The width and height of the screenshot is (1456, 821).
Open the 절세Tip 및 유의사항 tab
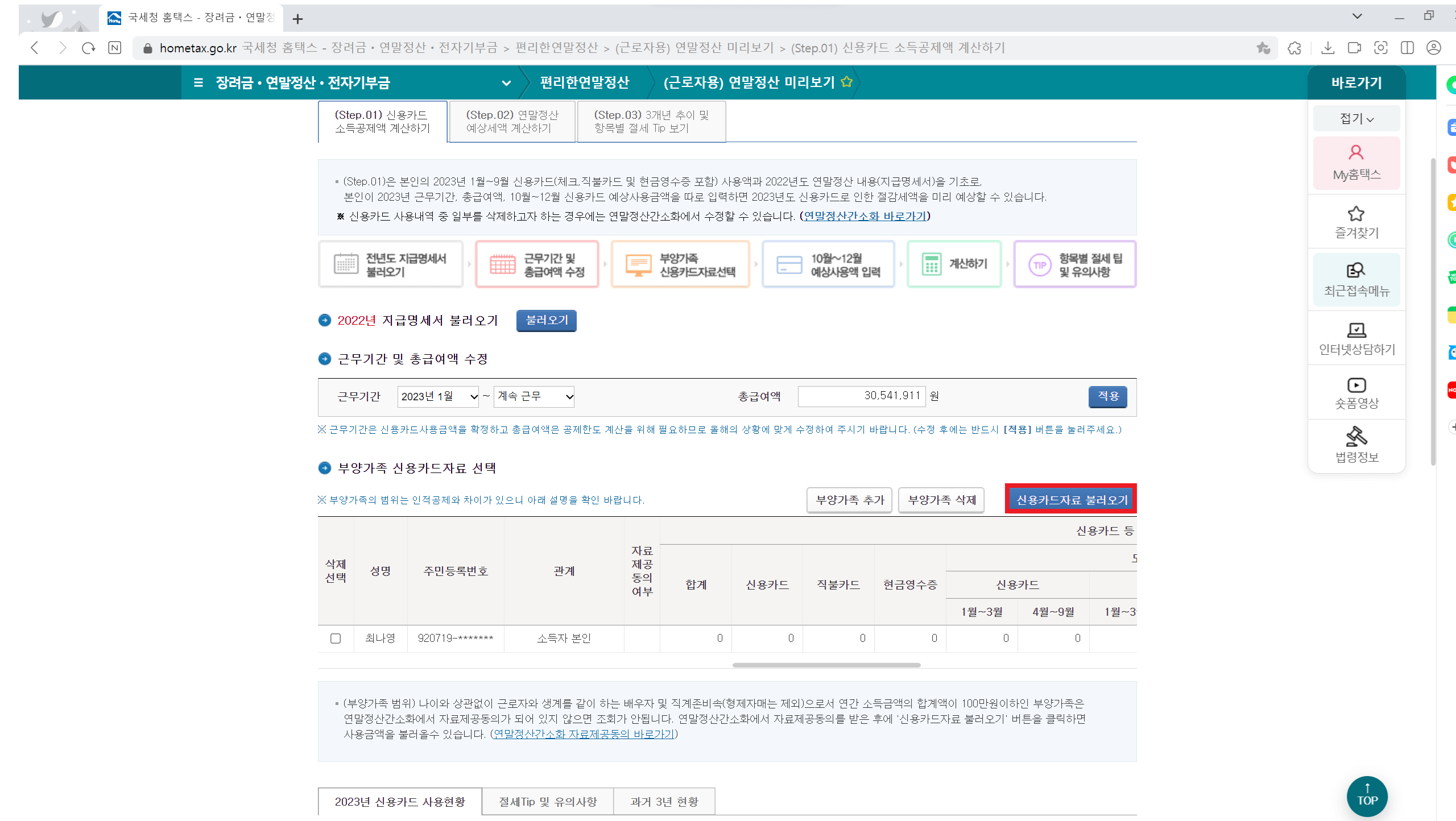(547, 801)
